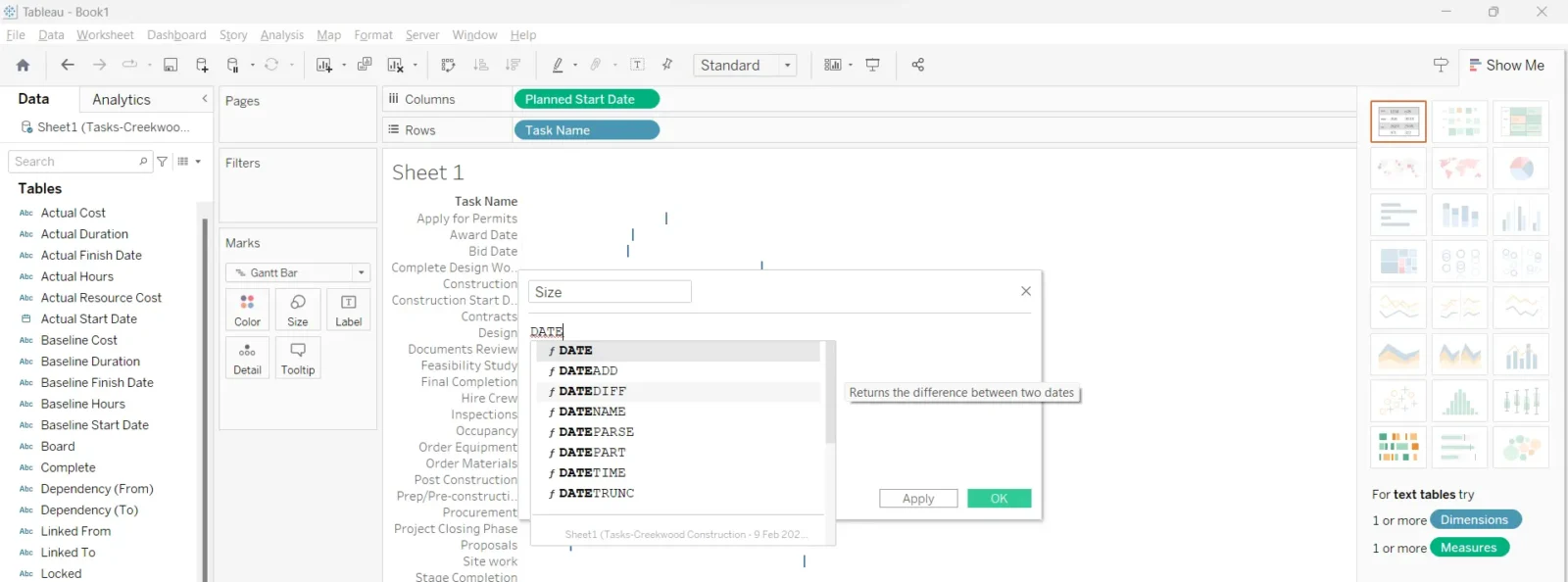
Task: Select the histogram chart thumbnail
Action: 1460,402
